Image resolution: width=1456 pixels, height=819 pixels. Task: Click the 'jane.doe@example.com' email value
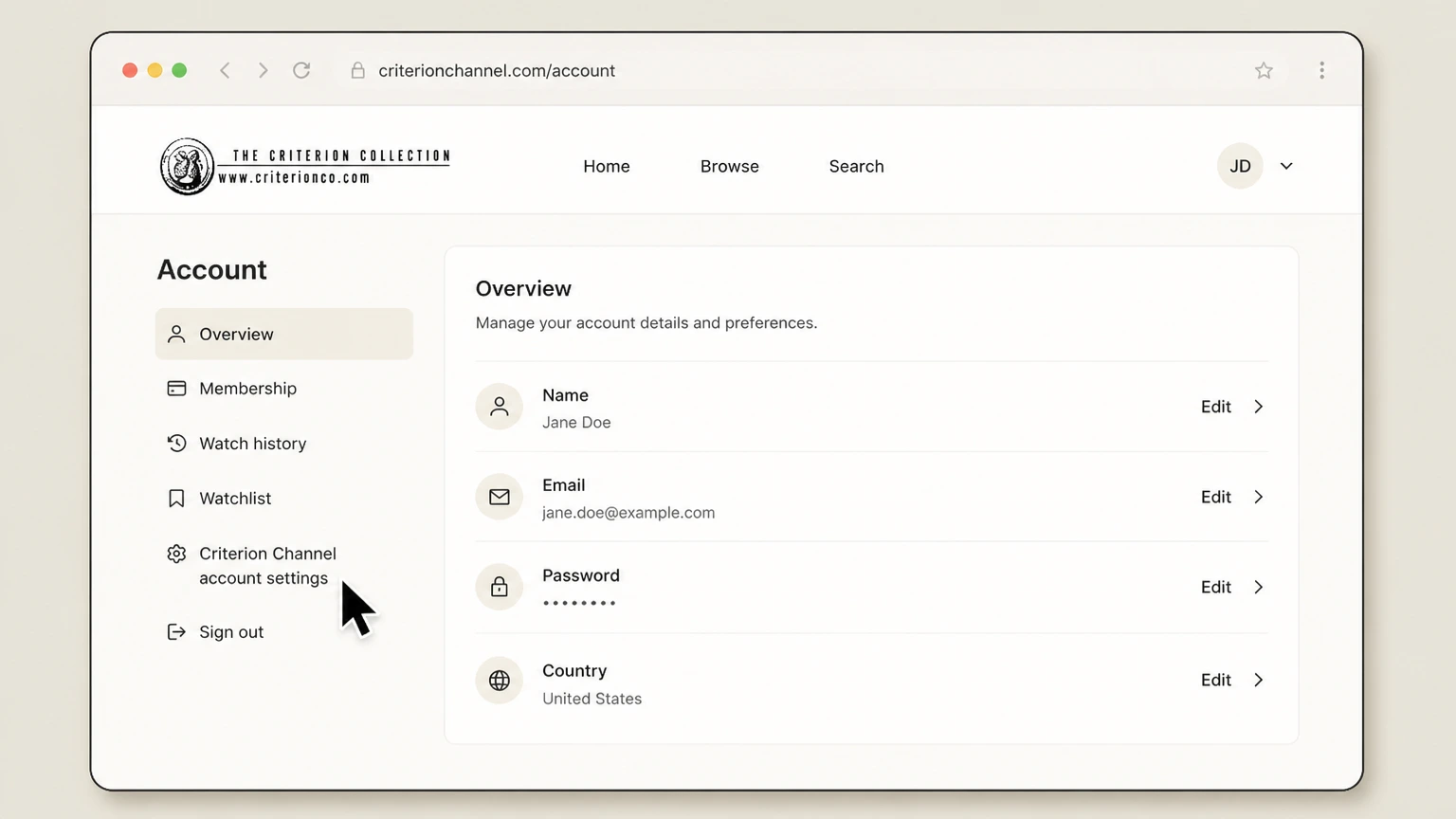pos(628,513)
